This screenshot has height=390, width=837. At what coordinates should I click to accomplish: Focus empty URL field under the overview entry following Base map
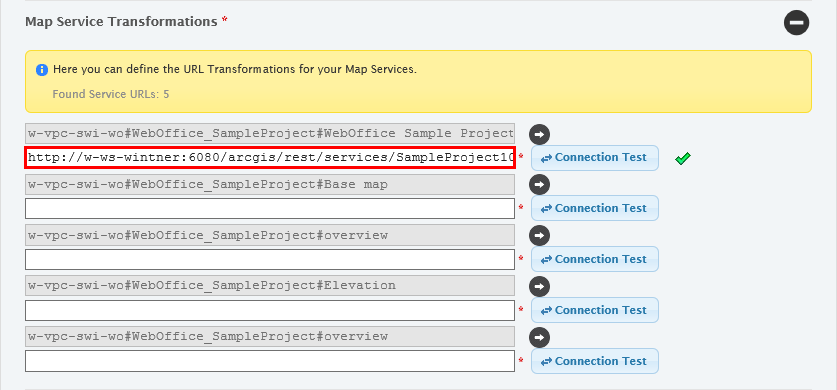click(270, 259)
